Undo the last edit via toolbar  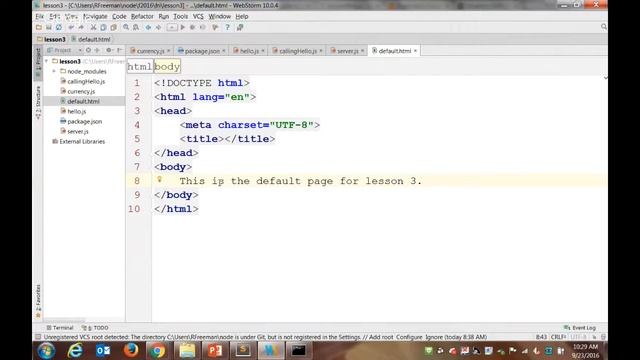click(x=71, y=27)
